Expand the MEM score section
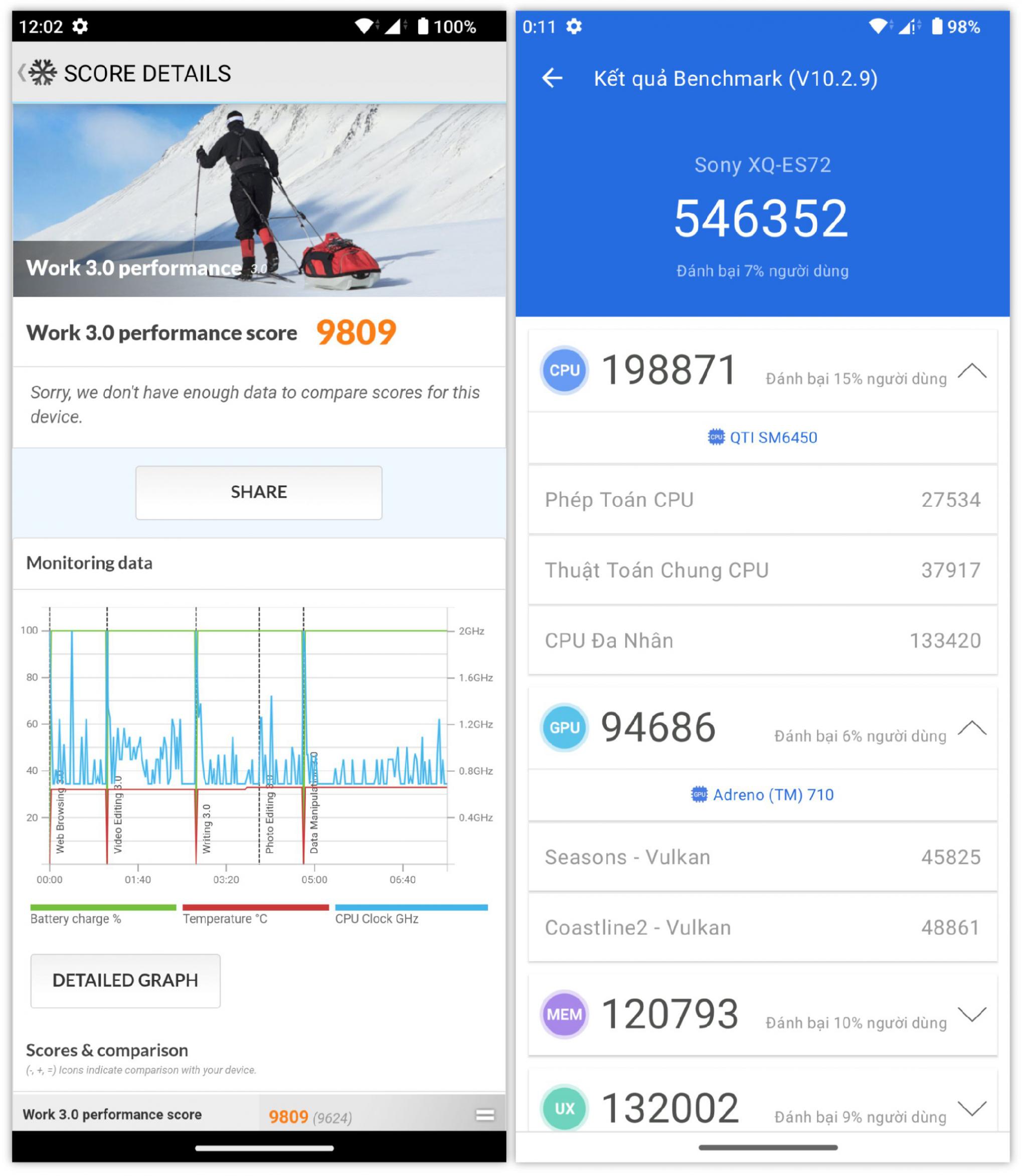This screenshot has height=1176, width=1022. click(972, 1015)
